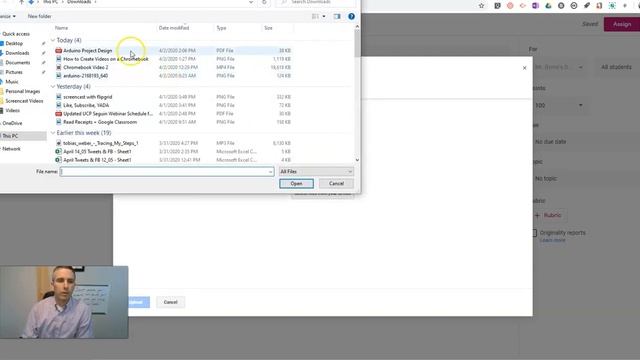Open Videos folder in sidebar

click(x=12, y=111)
